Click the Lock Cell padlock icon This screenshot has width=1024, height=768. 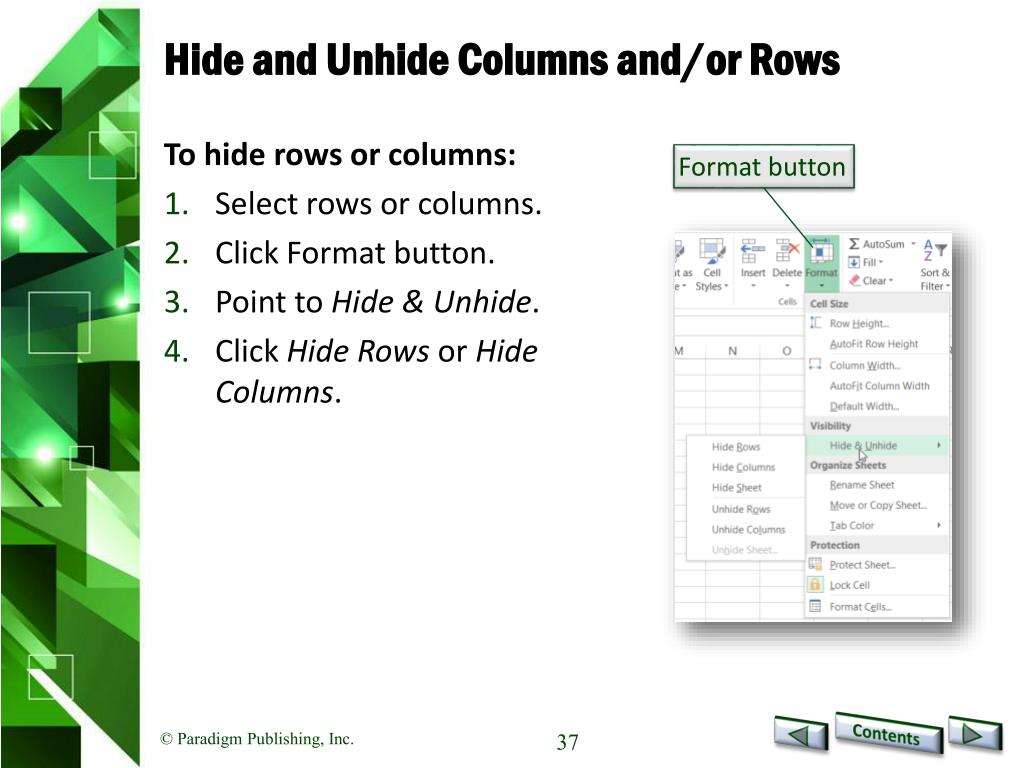point(815,584)
